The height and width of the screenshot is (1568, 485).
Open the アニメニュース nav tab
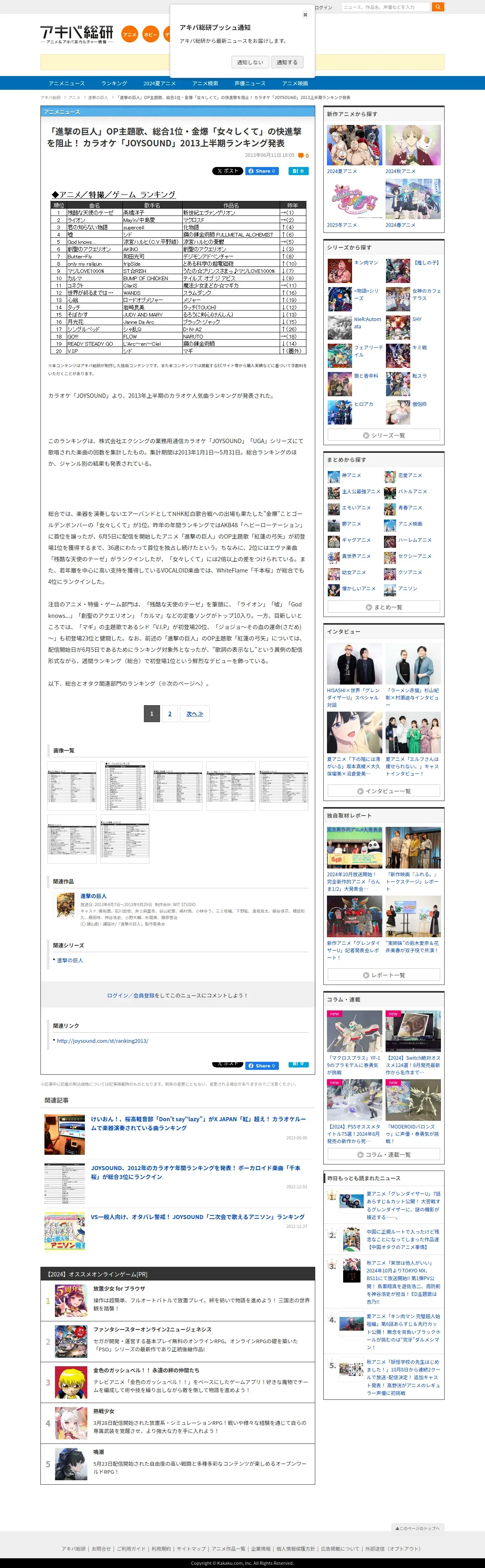(67, 83)
